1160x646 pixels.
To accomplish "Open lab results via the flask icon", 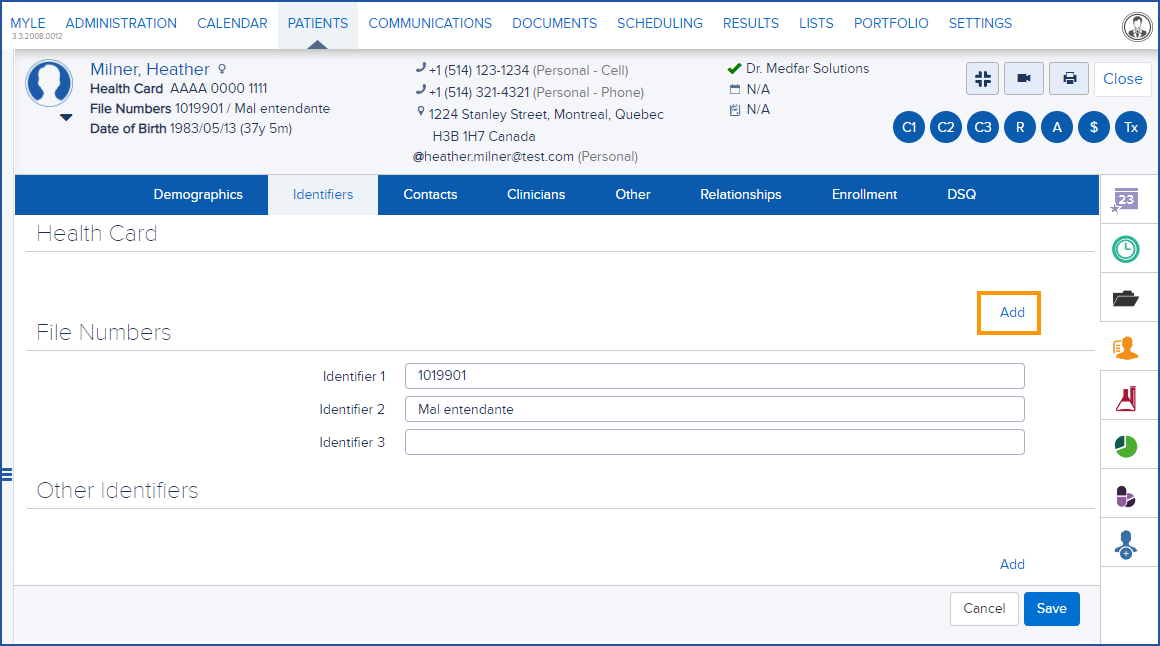I will [x=1129, y=395].
